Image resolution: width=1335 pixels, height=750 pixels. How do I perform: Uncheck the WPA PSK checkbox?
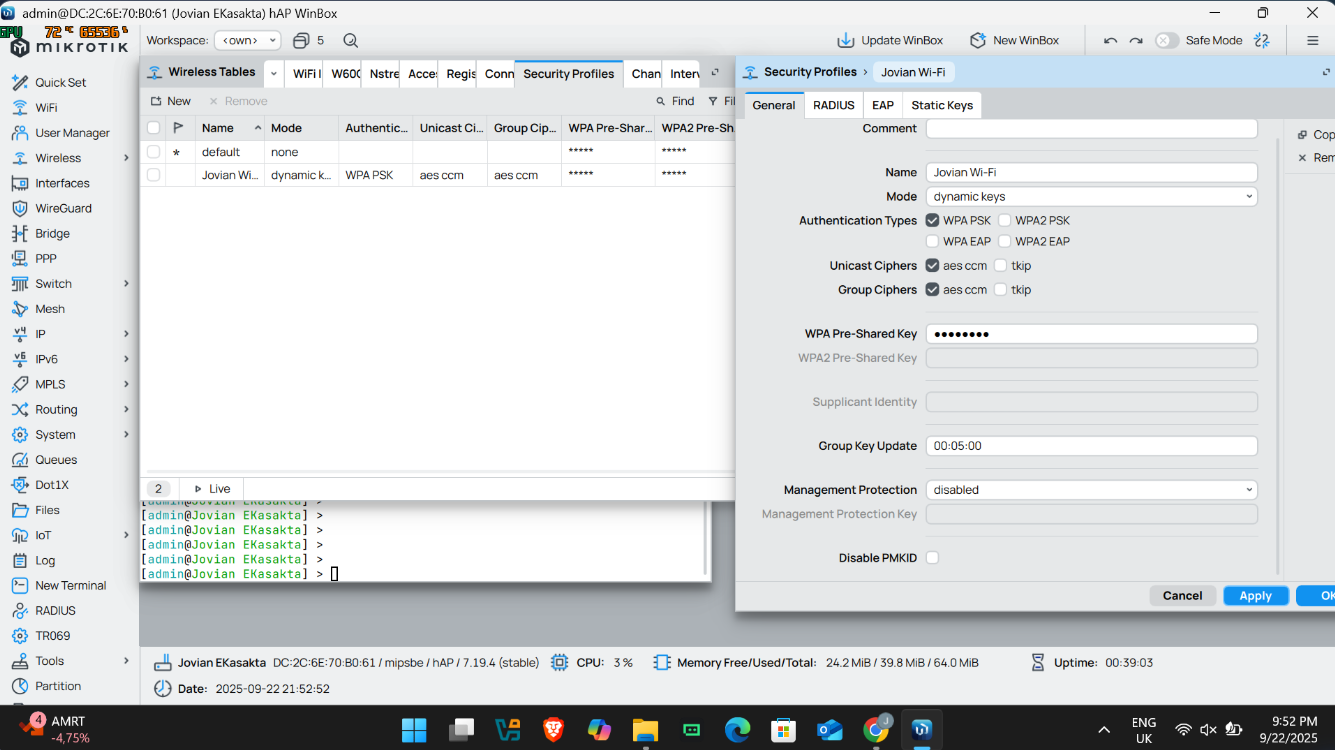[932, 220]
